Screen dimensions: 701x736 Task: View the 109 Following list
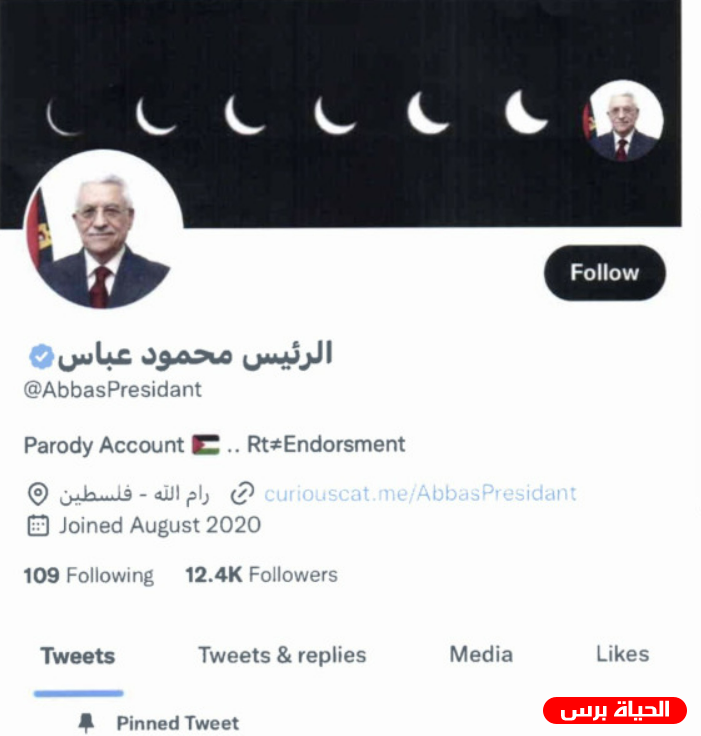pos(89,575)
